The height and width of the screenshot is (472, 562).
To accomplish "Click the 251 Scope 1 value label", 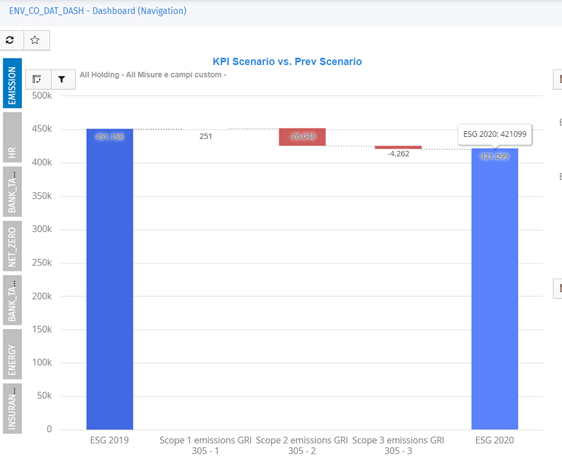I will 206,136.
